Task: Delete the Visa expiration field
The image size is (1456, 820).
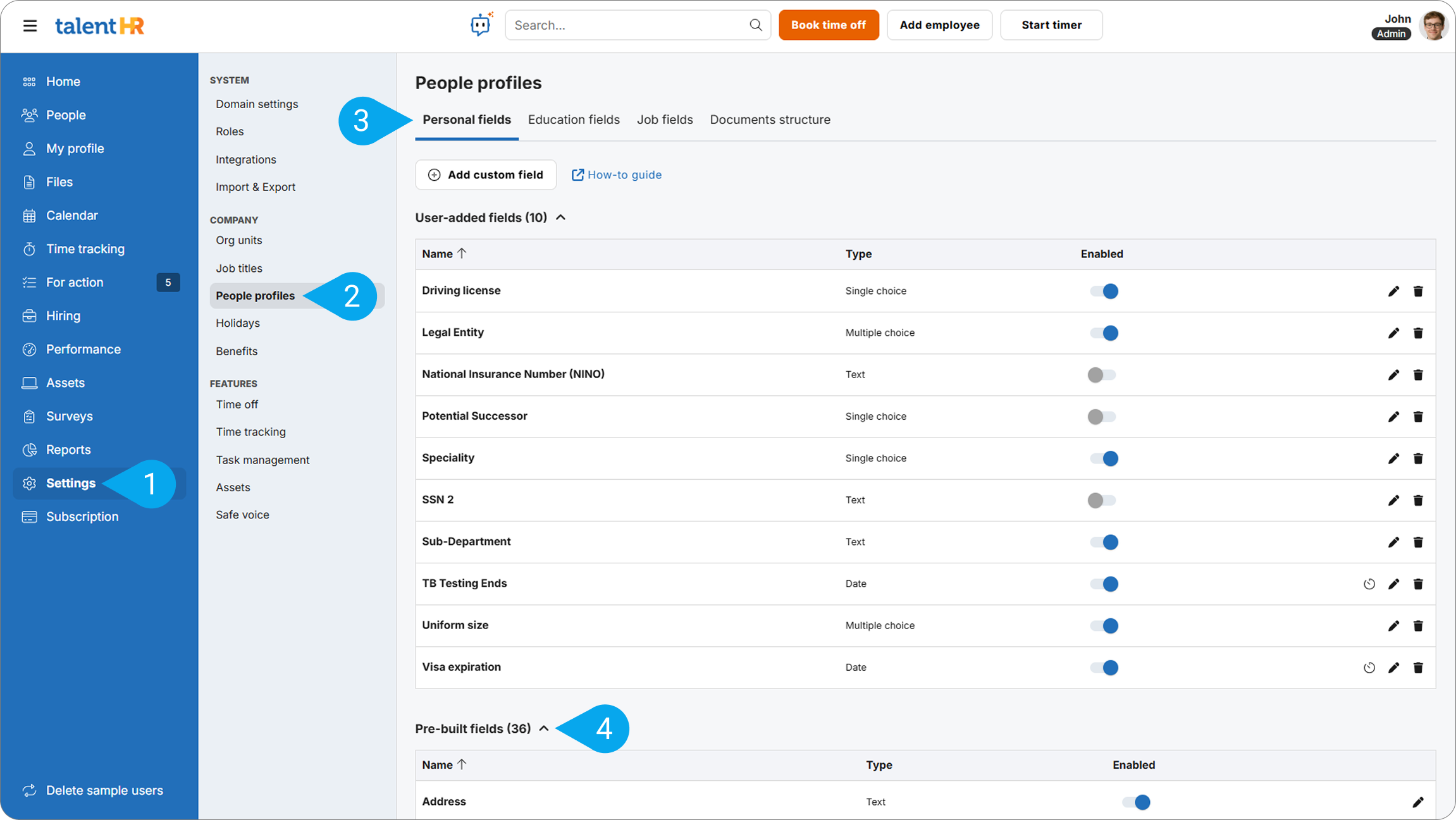Action: (x=1418, y=668)
